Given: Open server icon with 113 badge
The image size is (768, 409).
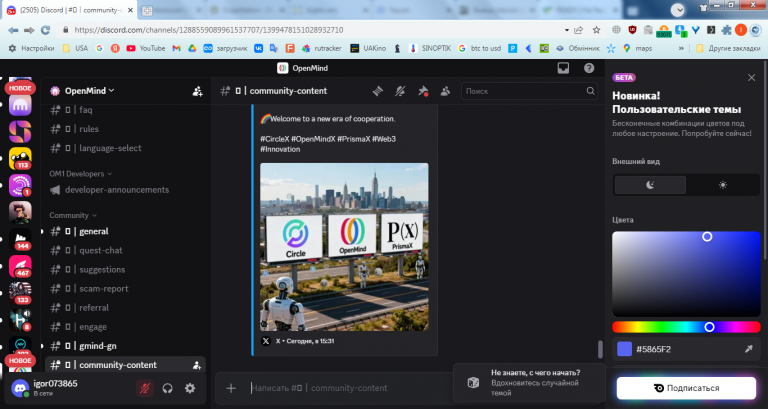Looking at the screenshot, I should (20, 159).
